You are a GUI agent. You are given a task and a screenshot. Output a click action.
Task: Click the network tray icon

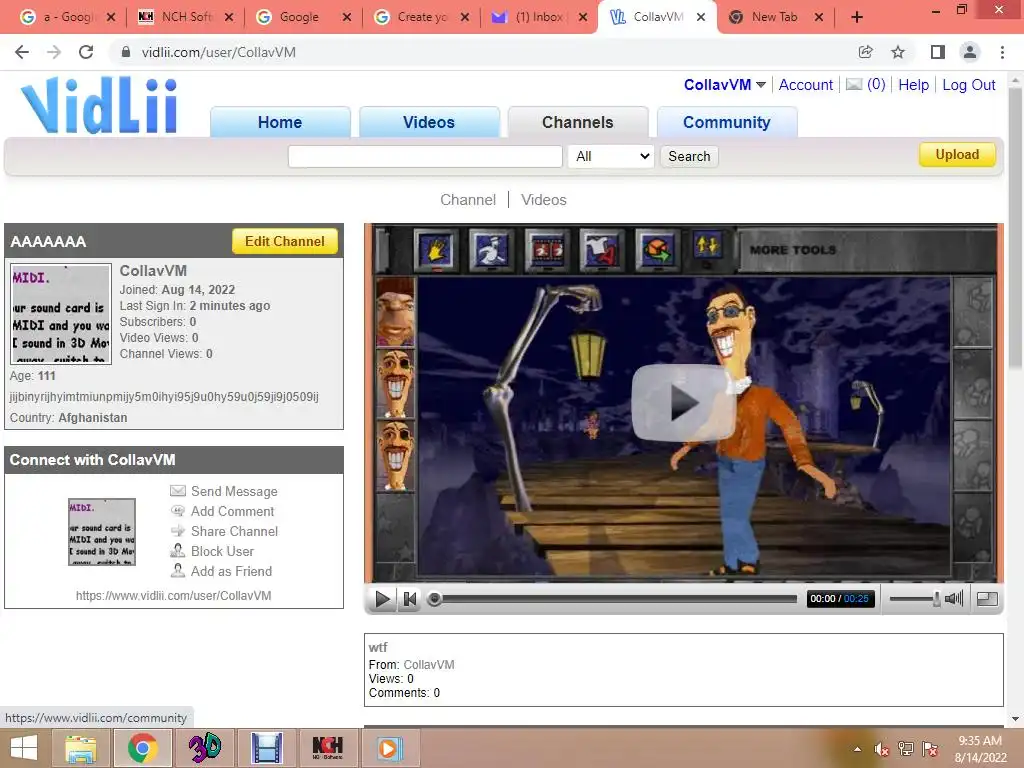click(906, 750)
